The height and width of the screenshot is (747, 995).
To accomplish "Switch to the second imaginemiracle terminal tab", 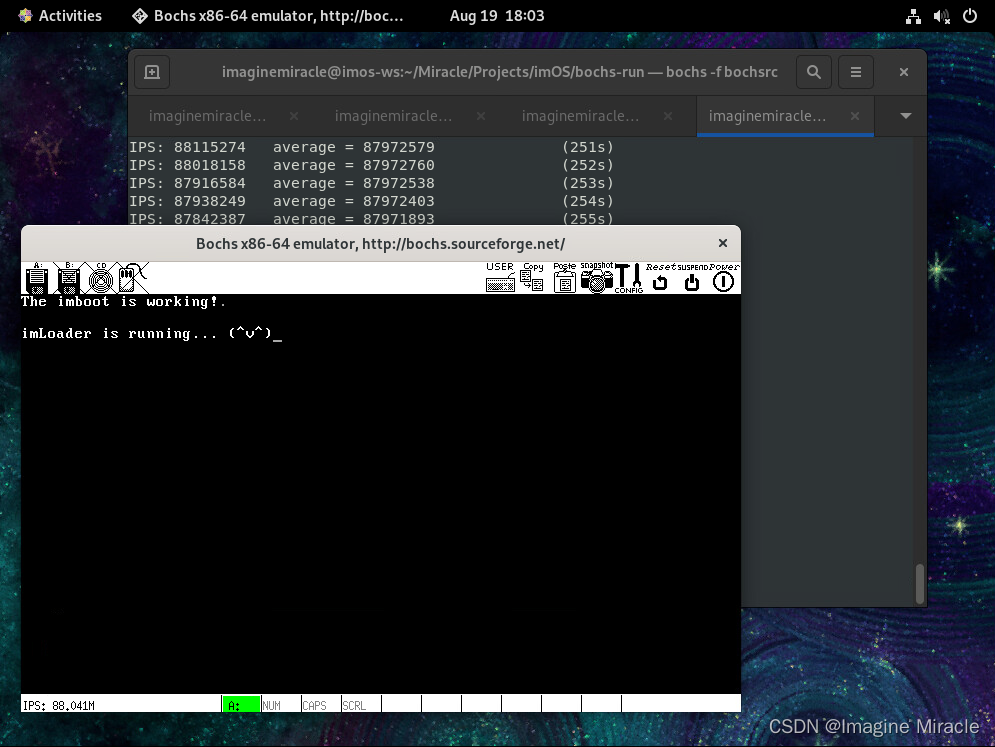I will (393, 116).
